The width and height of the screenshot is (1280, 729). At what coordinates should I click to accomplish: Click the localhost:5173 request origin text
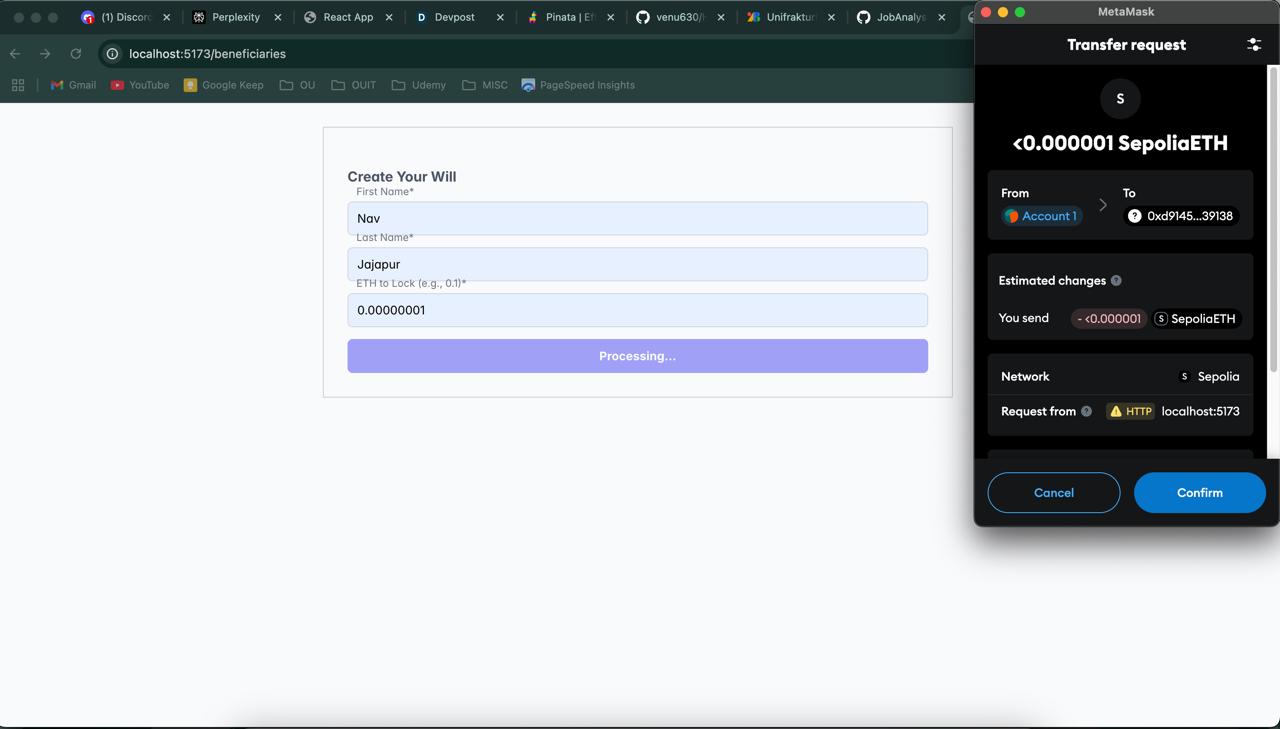1200,411
